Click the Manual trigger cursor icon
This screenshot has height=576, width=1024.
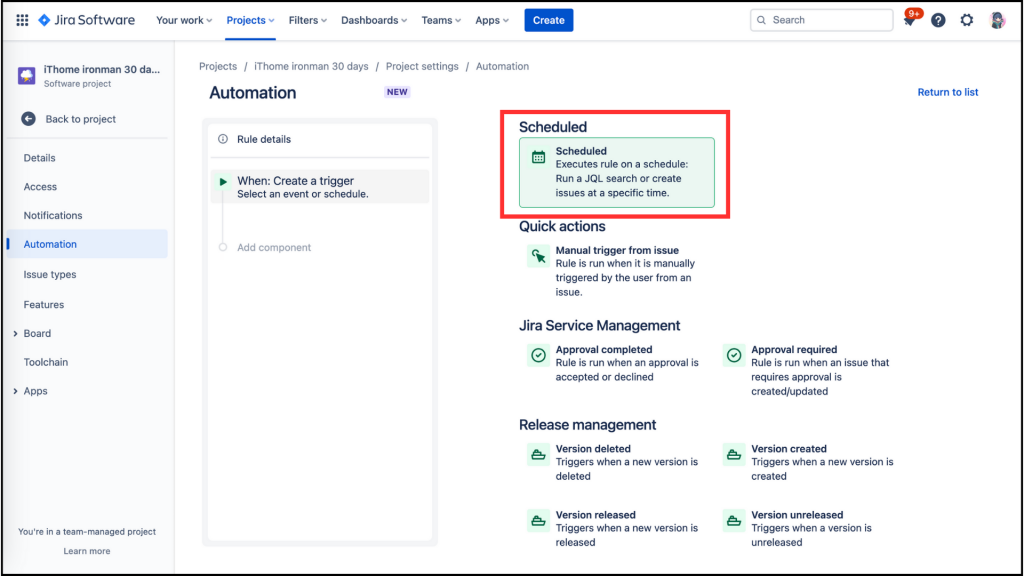pyautogui.click(x=538, y=256)
